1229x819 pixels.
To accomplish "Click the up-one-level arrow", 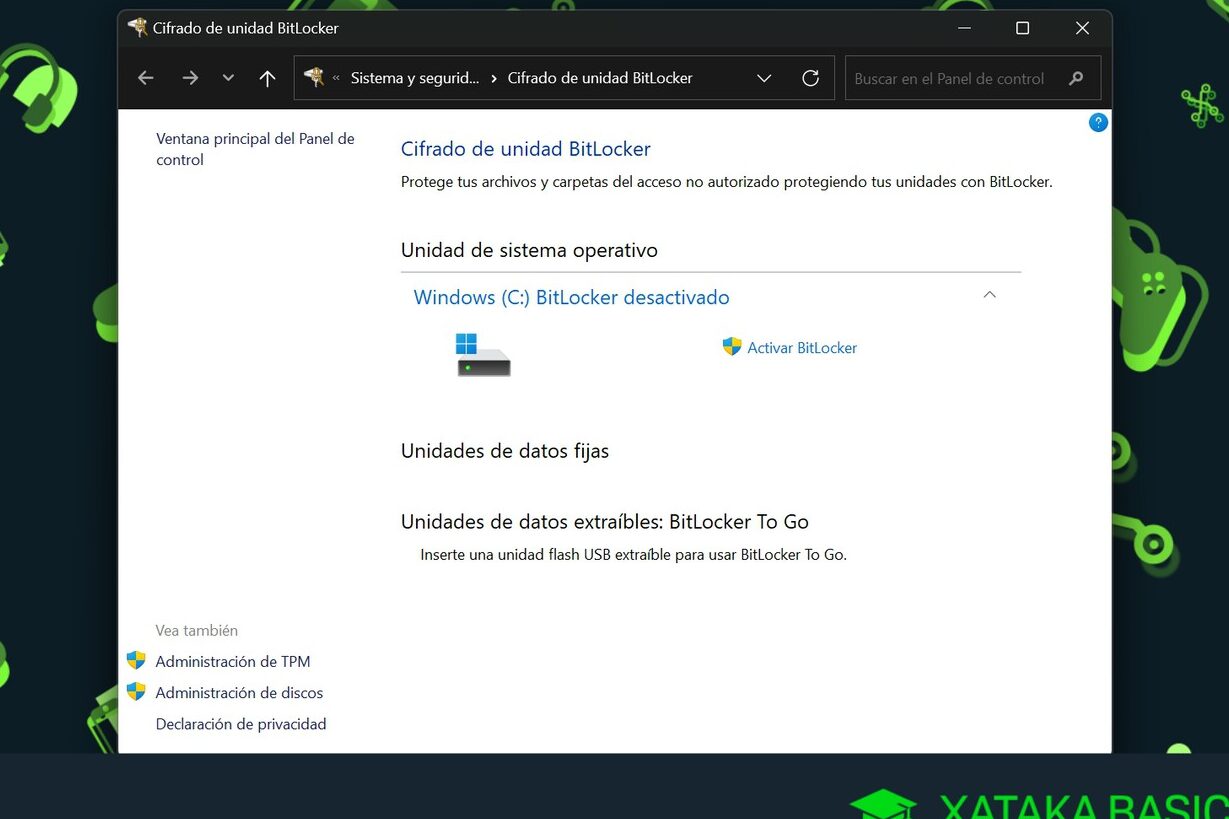I will coord(267,77).
